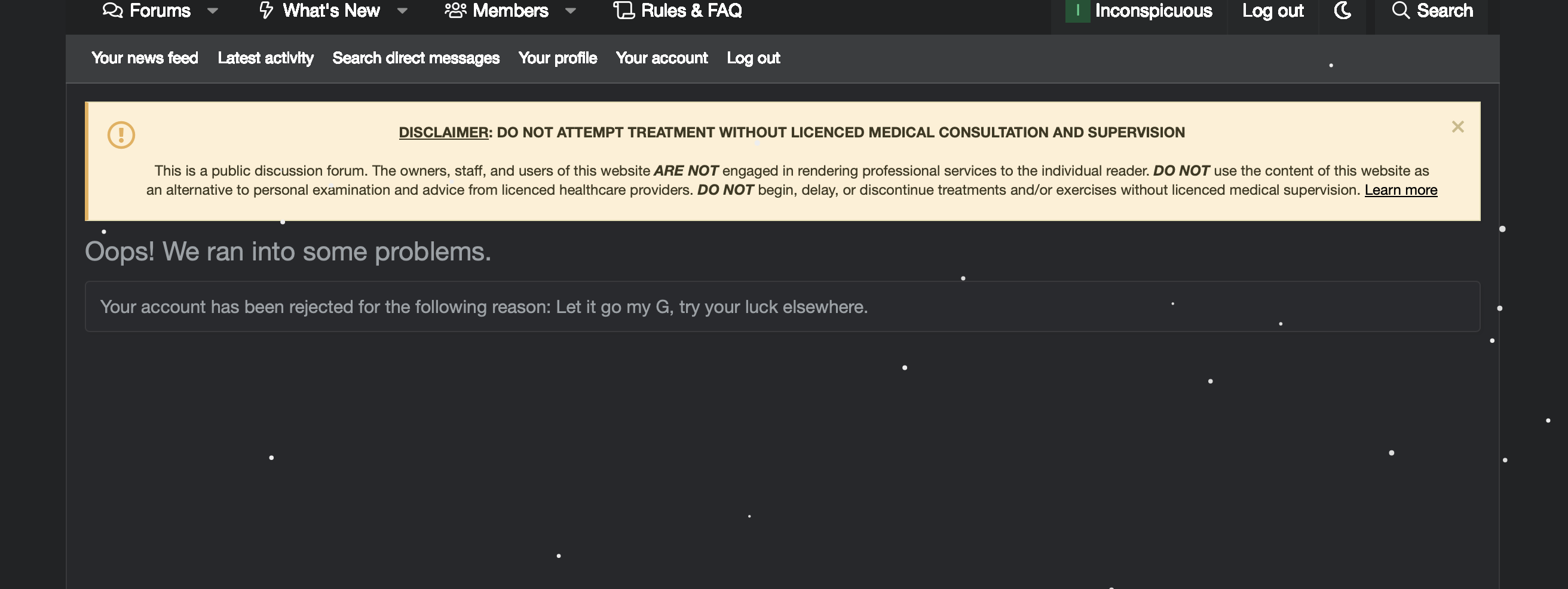Click the account rejected message box
The image size is (1568, 589).
pos(782,306)
